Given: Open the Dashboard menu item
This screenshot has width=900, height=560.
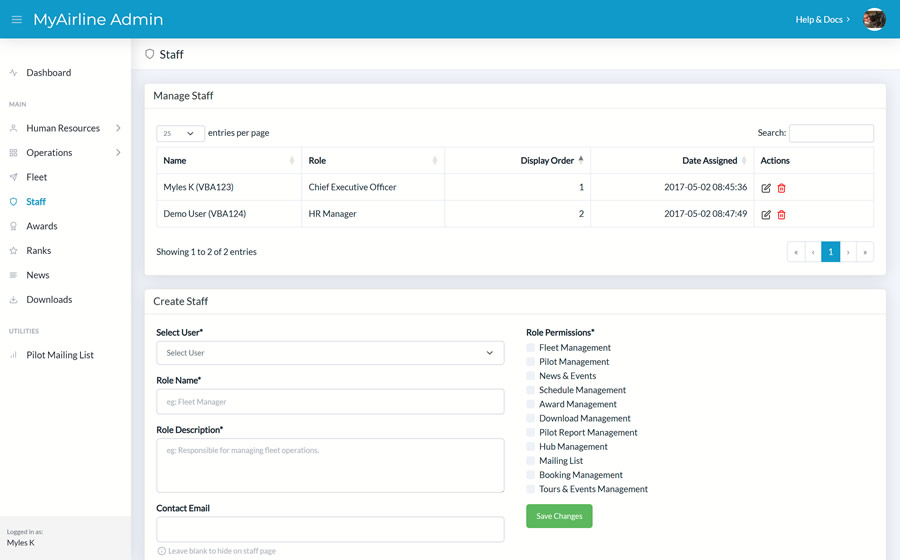Looking at the screenshot, I should pyautogui.click(x=49, y=73).
